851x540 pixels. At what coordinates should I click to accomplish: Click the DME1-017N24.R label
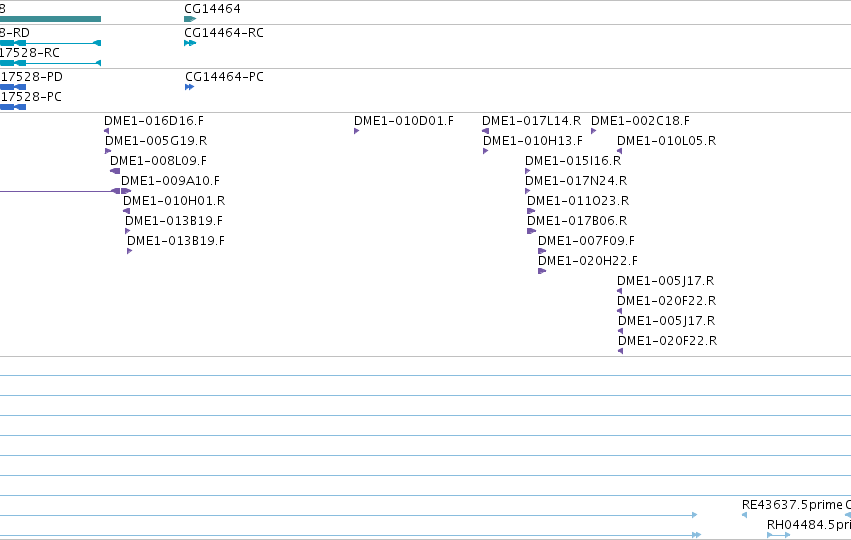pyautogui.click(x=576, y=181)
